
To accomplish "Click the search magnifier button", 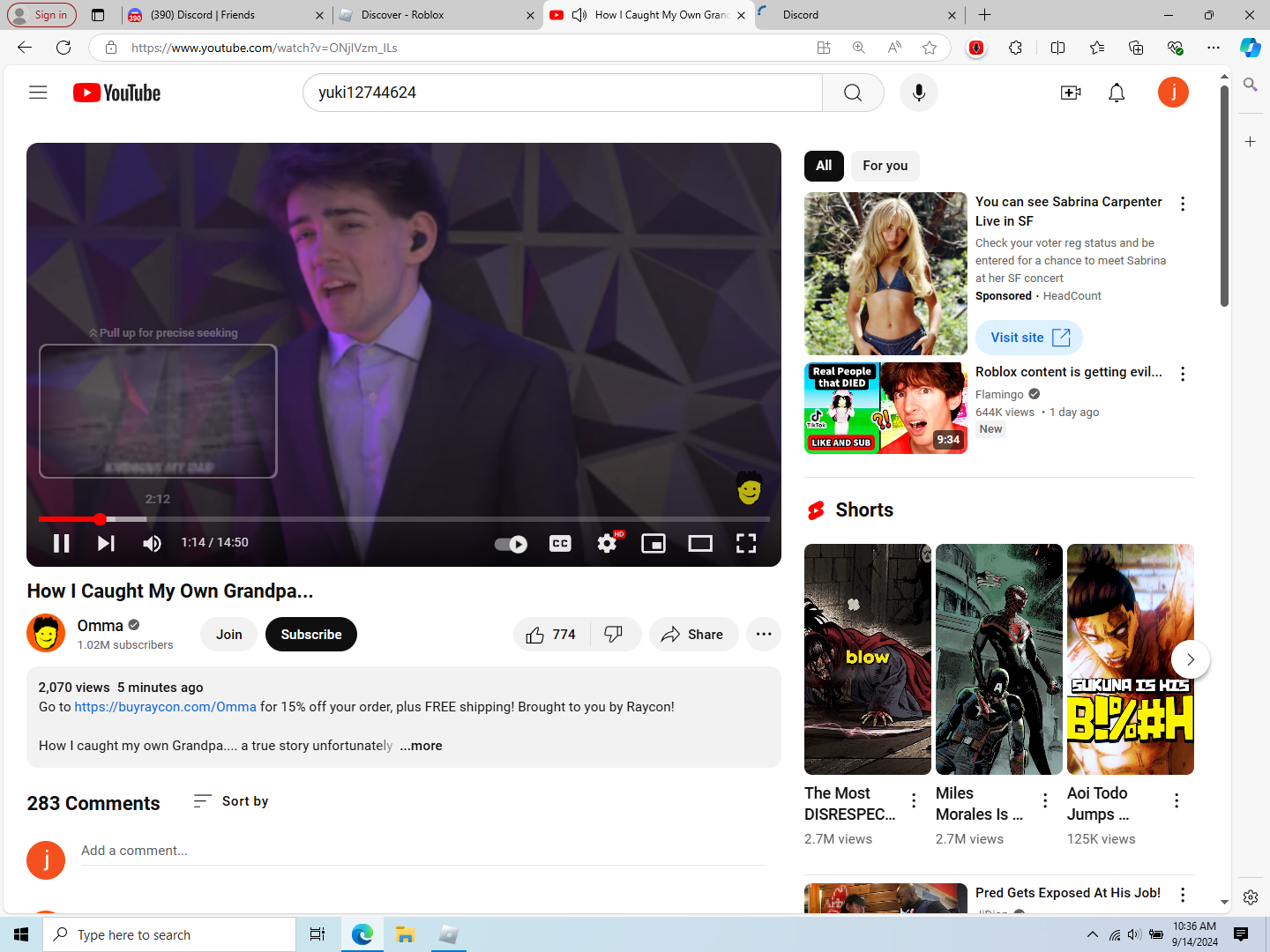I will pyautogui.click(x=853, y=93).
